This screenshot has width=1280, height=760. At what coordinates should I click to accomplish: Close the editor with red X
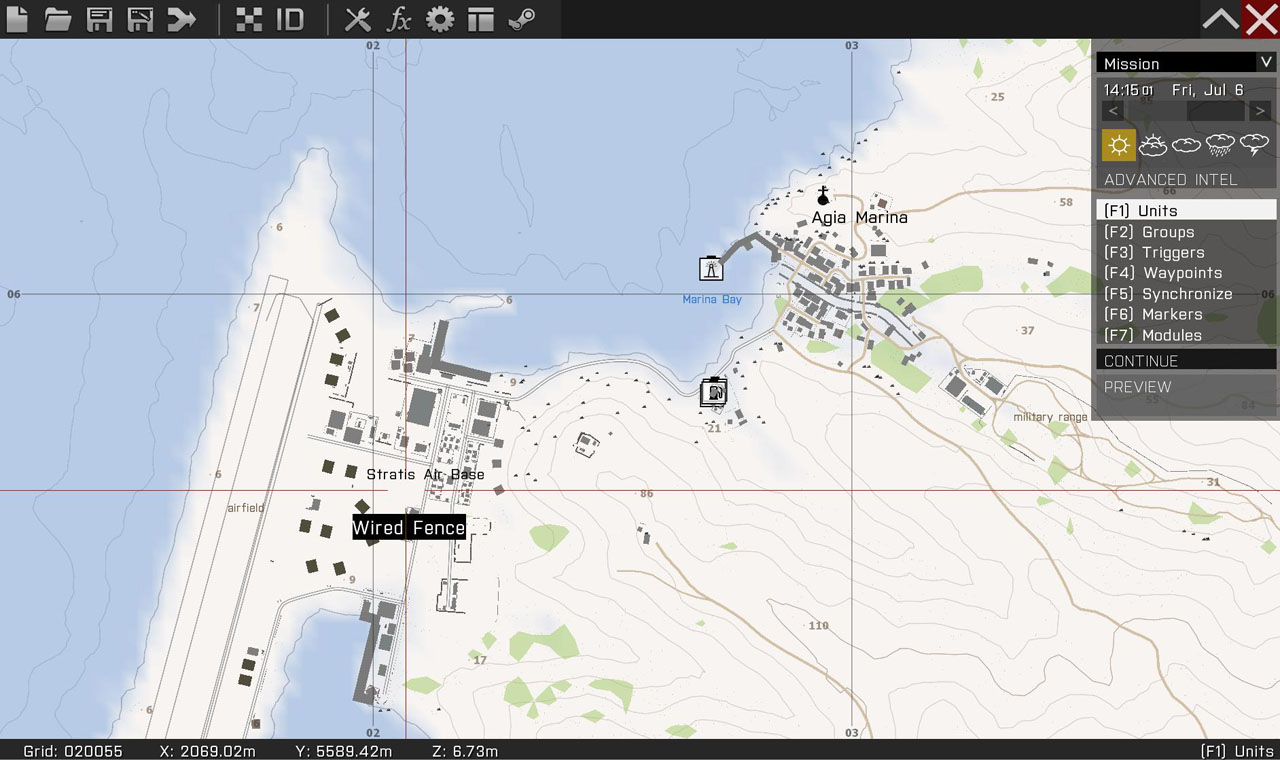(1261, 19)
